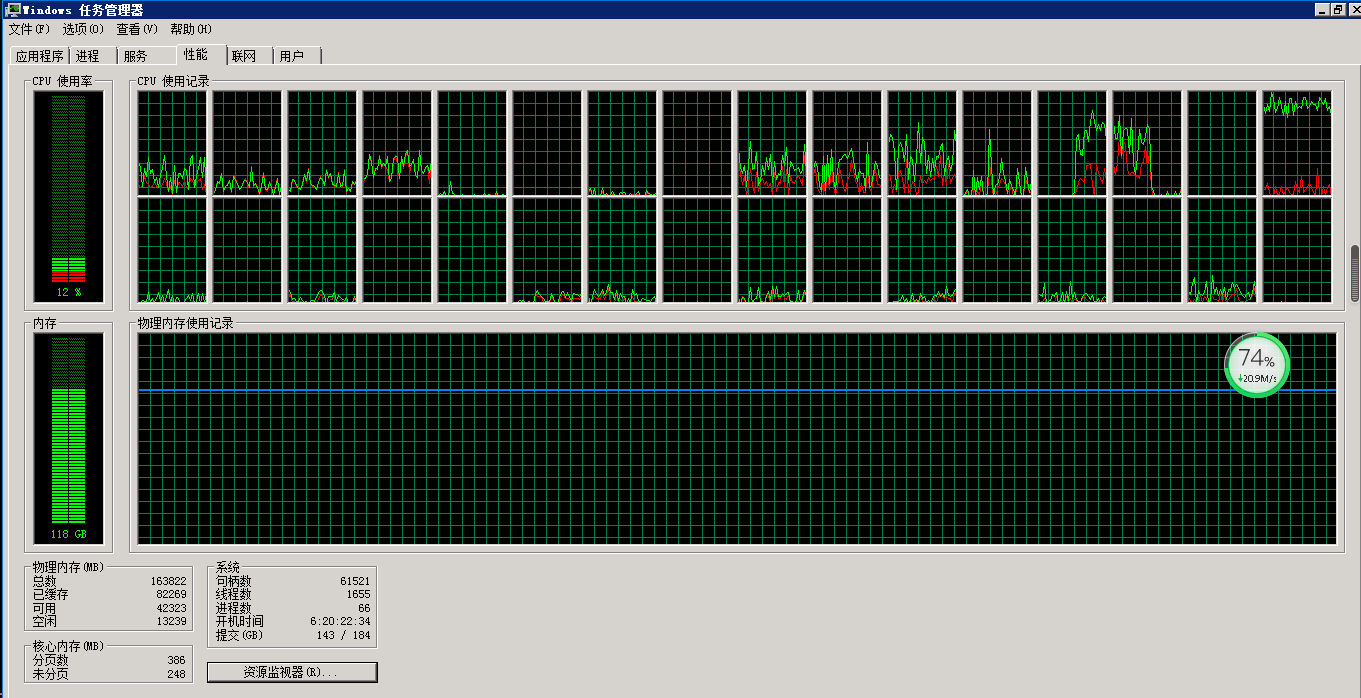Switch to the 应用程序 tab
Screen dimensions: 1361x698
pos(39,56)
